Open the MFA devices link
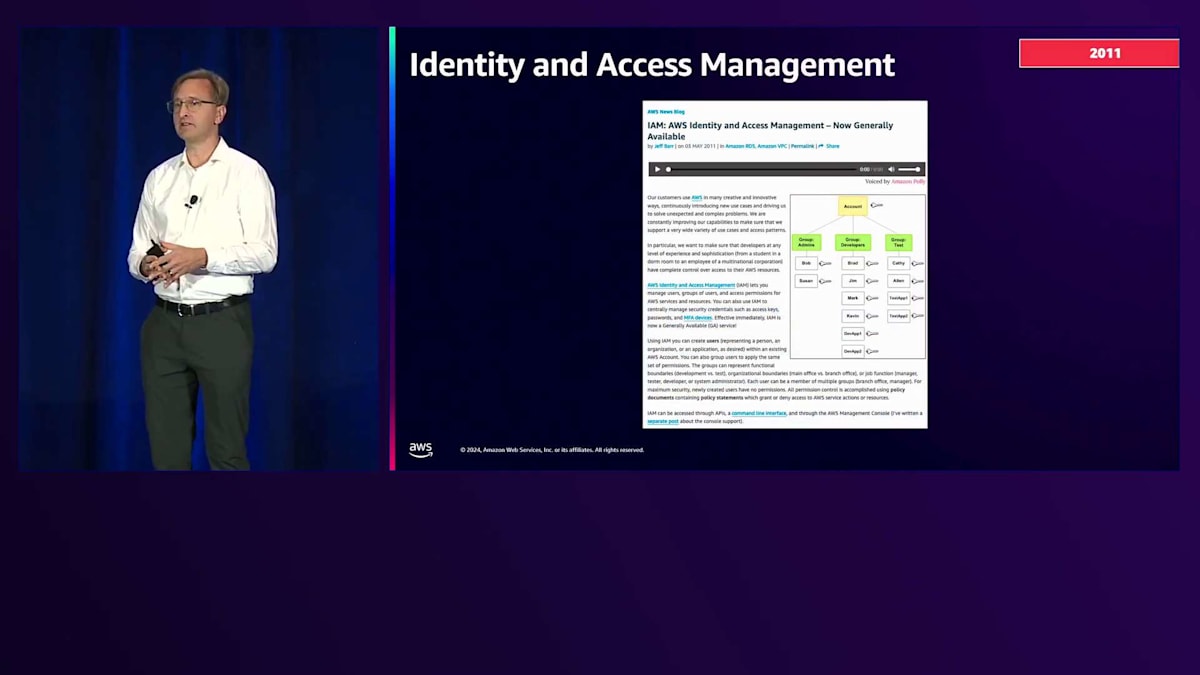1200x675 pixels. pos(698,317)
